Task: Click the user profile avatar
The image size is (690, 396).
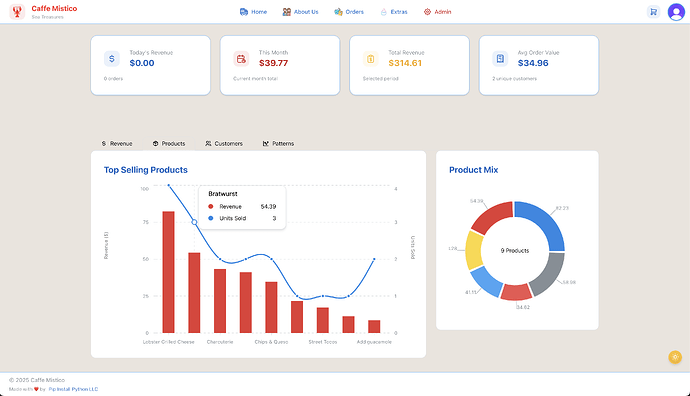Action: pyautogui.click(x=676, y=12)
